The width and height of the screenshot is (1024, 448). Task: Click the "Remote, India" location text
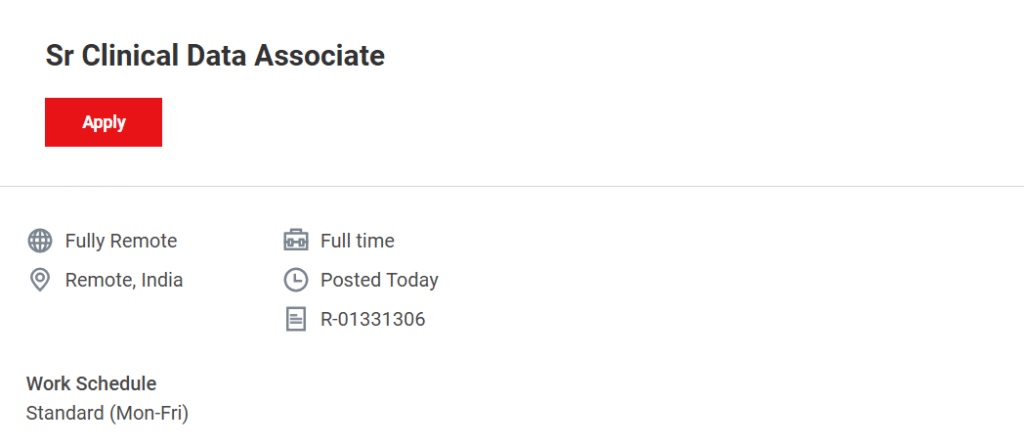point(124,280)
